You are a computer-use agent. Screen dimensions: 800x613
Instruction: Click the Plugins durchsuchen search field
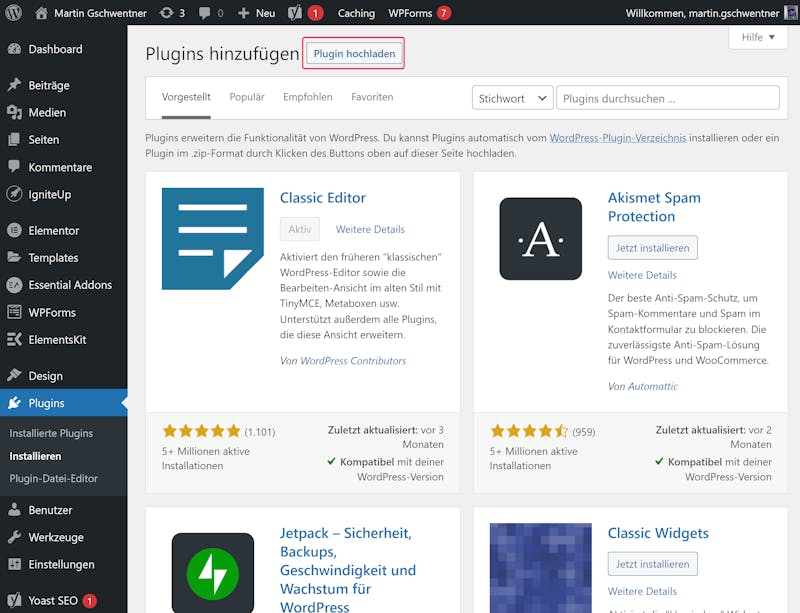(667, 98)
